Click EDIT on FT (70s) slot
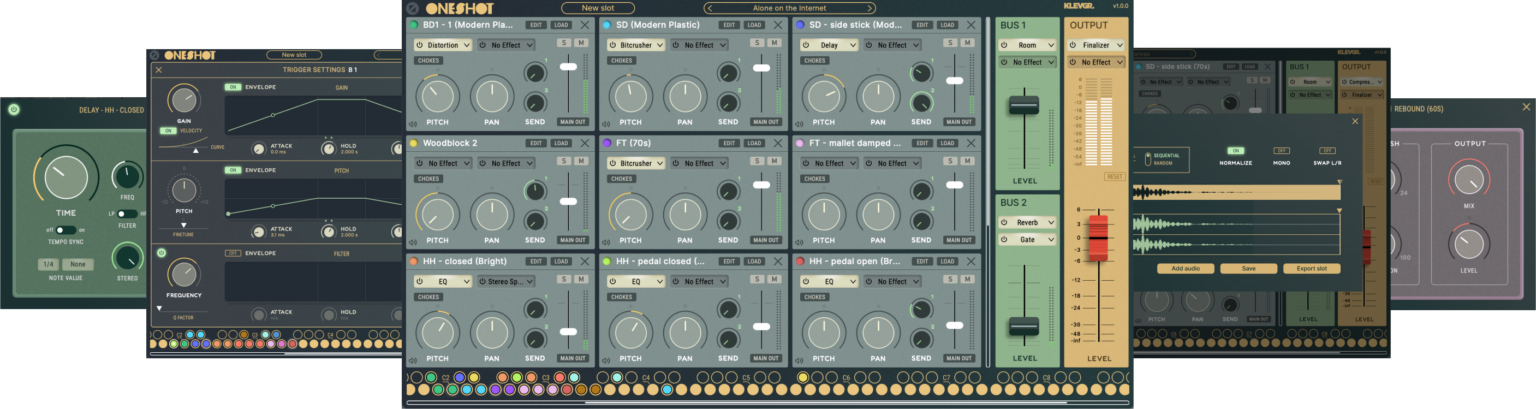 click(x=729, y=143)
